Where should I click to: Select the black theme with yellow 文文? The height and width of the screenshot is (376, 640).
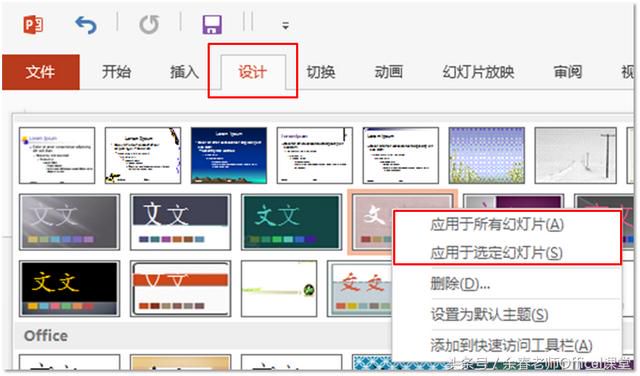(x=69, y=288)
